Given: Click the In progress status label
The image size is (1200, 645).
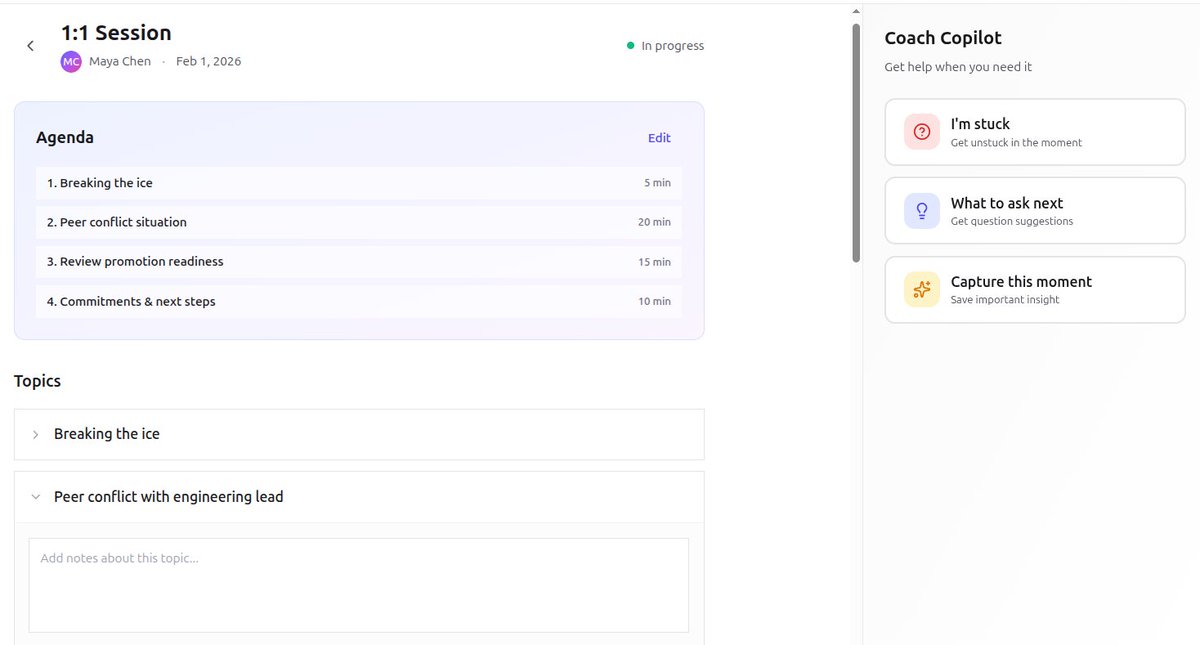Looking at the screenshot, I should (x=672, y=46).
